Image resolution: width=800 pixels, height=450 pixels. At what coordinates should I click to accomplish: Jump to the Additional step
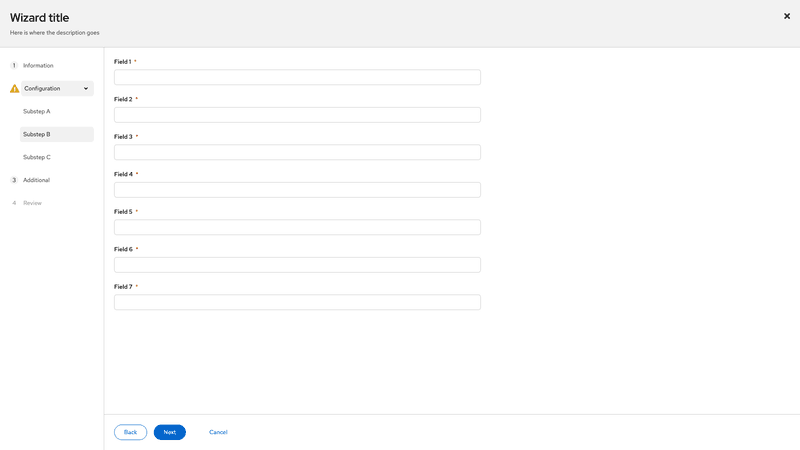(37, 180)
